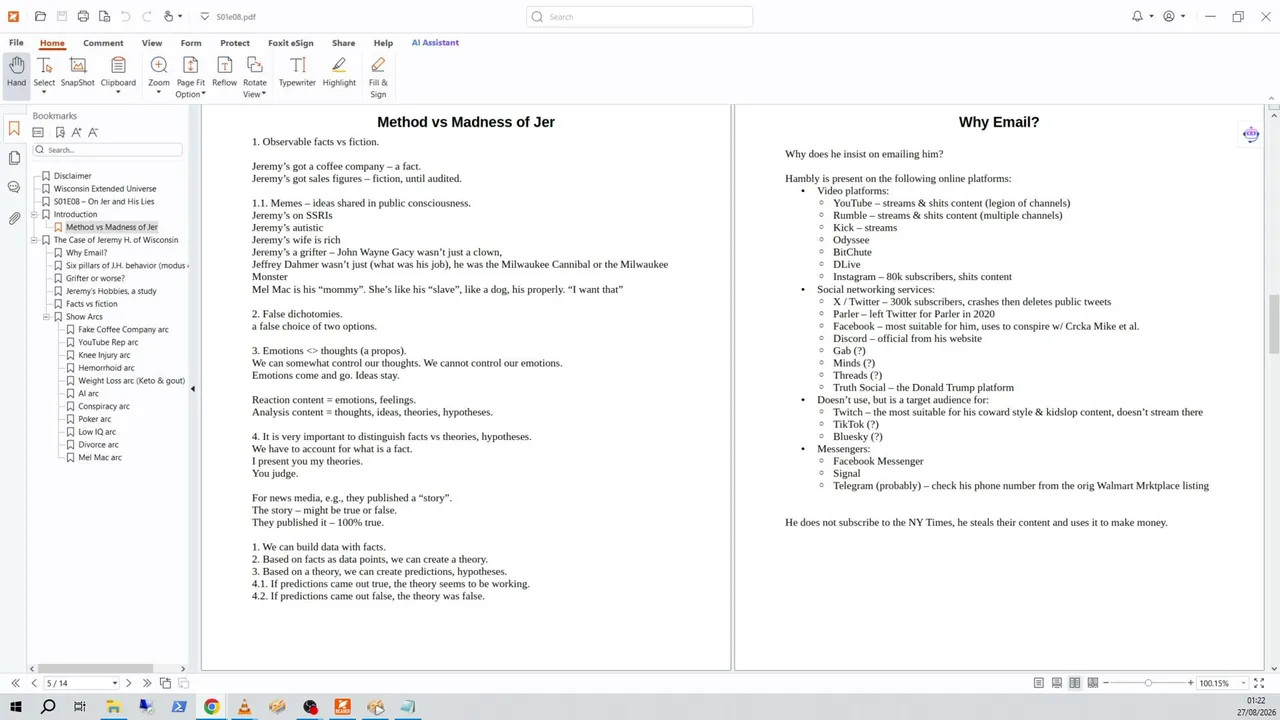Viewport: 1280px width, 720px height.
Task: Collapse the Show Arcs bookmark node
Action: pyautogui.click(x=46, y=317)
